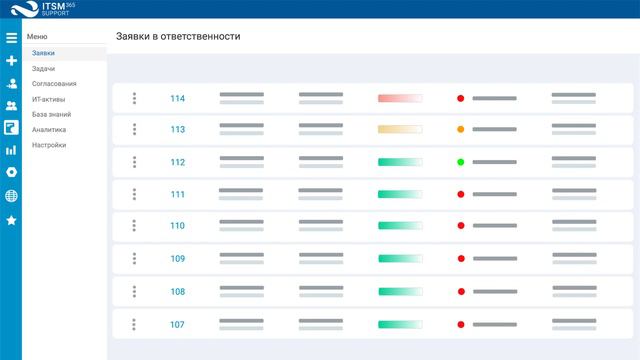Open База знаний menu item
640x360 pixels.
coord(51,114)
